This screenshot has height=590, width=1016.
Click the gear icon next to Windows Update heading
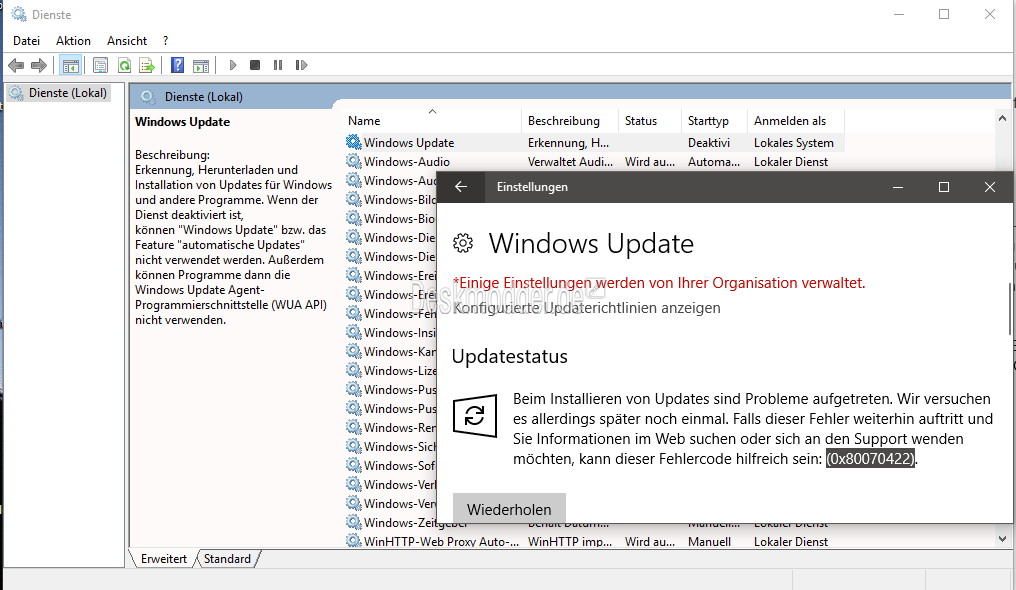pyautogui.click(x=463, y=244)
